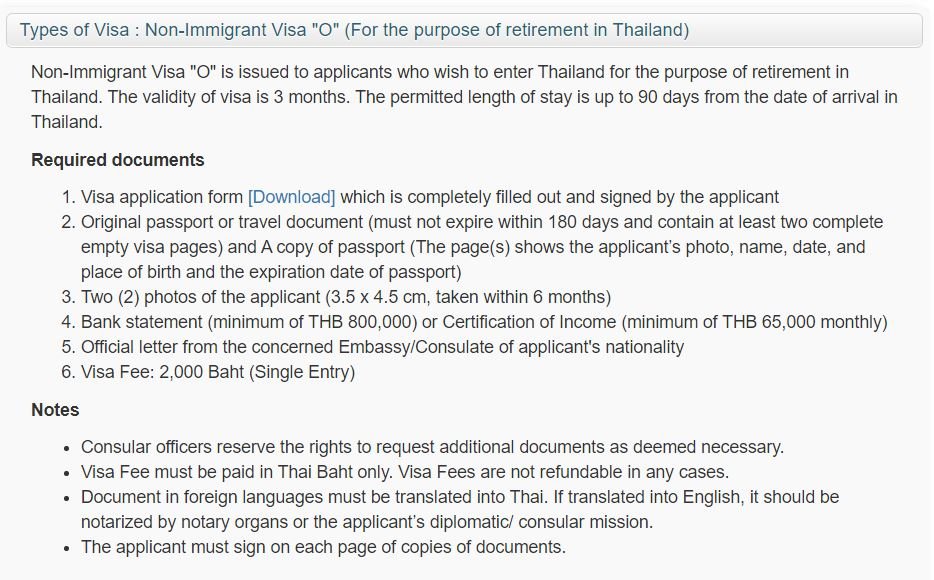Click the "Visa Fee must be paid in Thai Baht" note
The image size is (934, 580).
(236, 472)
